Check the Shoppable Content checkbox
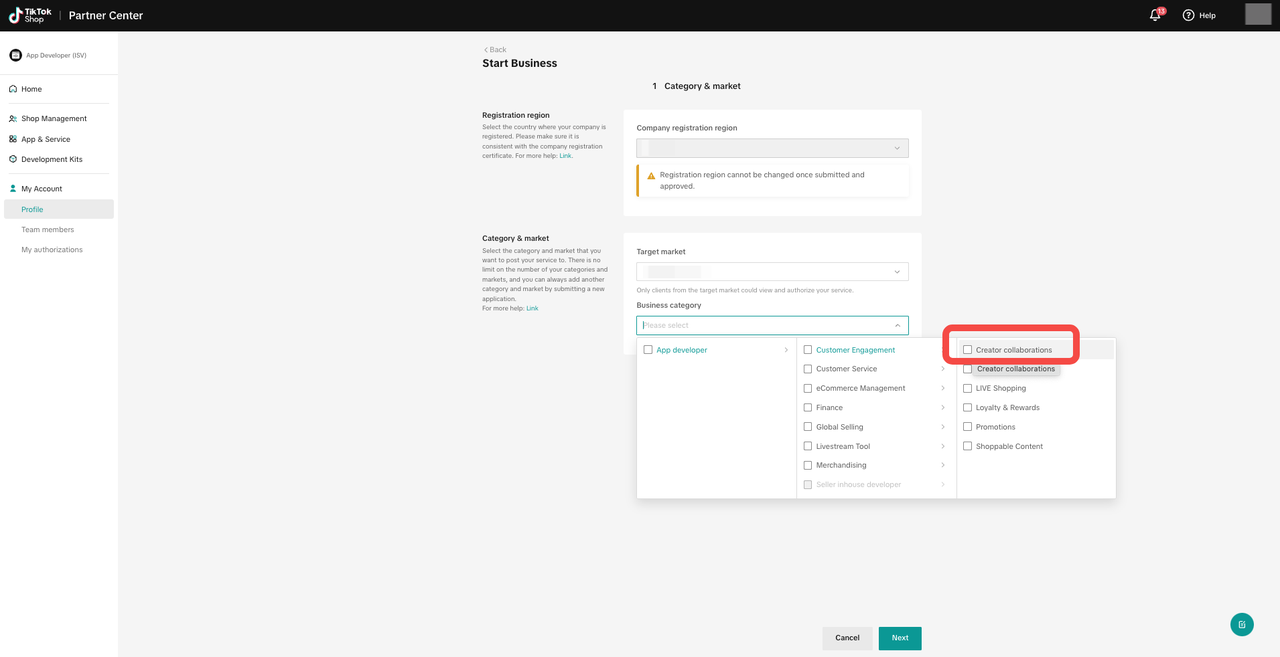This screenshot has height=657, width=1280. point(967,446)
